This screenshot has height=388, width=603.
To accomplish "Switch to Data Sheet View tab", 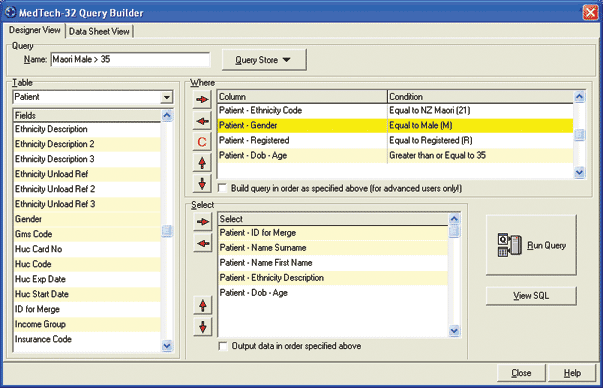I will [99, 32].
